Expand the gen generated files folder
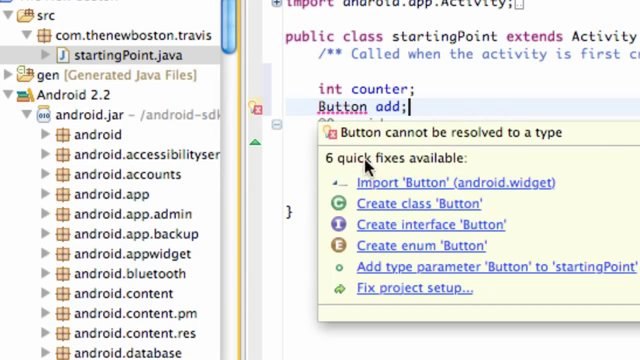This screenshot has width=640, height=360. point(8,75)
